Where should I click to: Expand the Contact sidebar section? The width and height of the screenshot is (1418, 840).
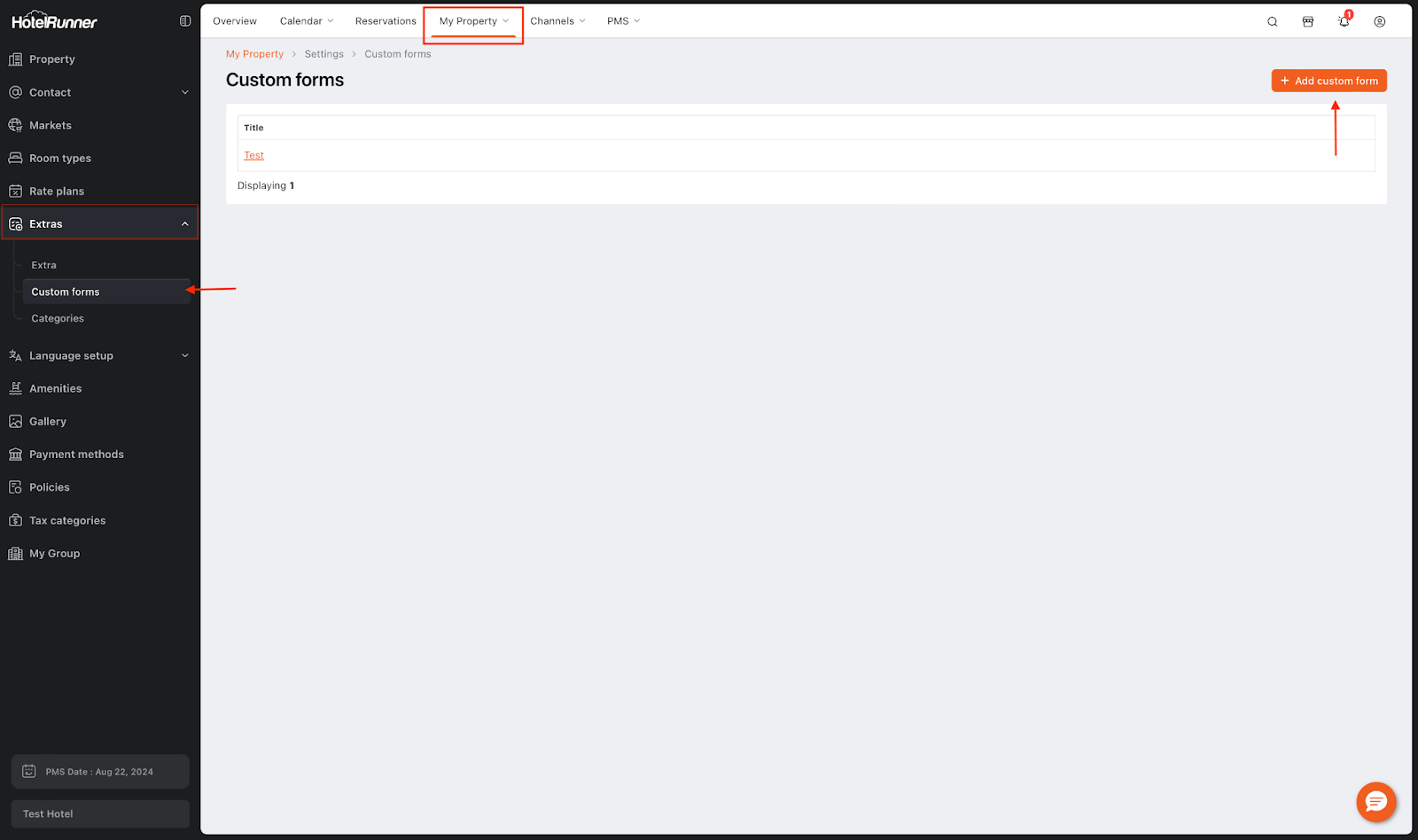184,92
